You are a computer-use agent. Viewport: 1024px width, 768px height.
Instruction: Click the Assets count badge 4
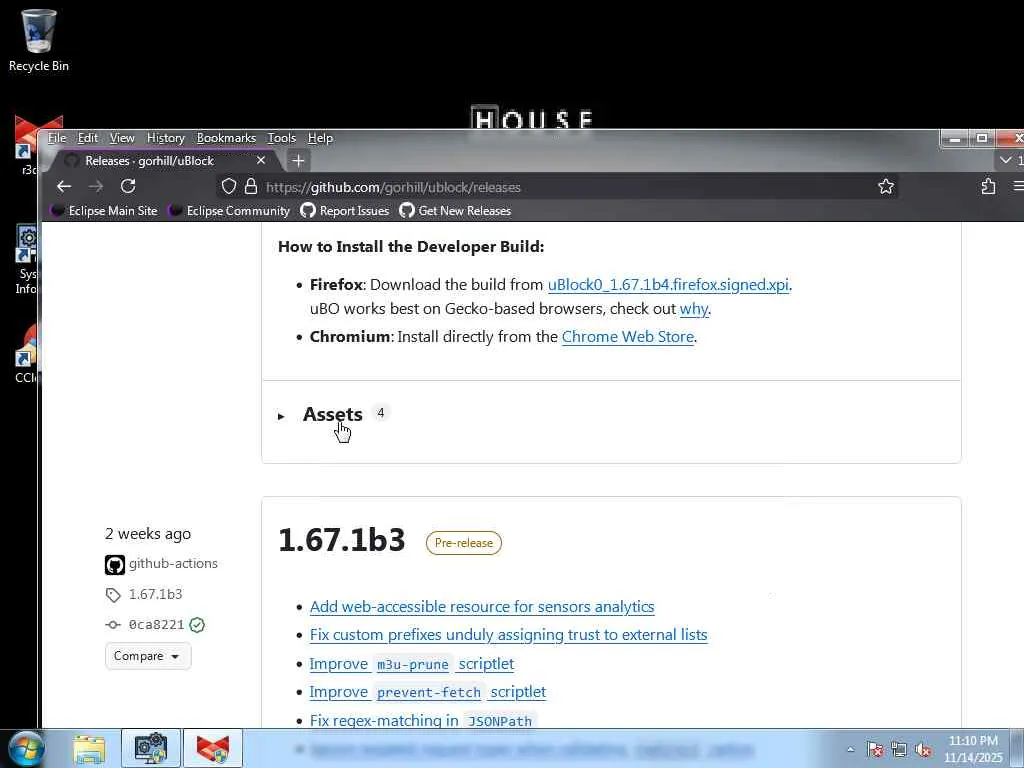click(381, 413)
